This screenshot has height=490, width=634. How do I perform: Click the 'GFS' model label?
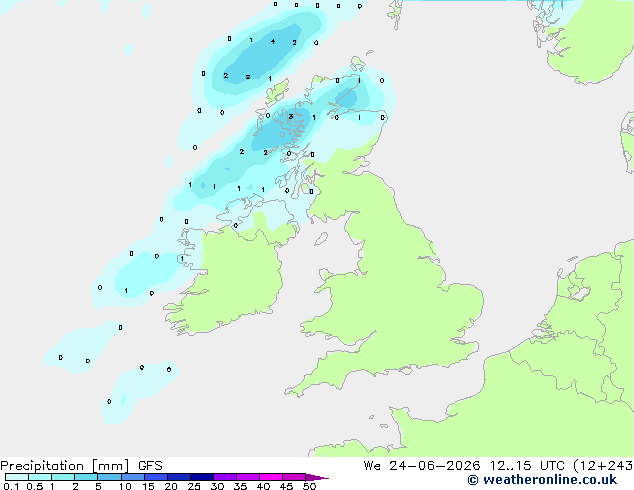pyautogui.click(x=150, y=466)
